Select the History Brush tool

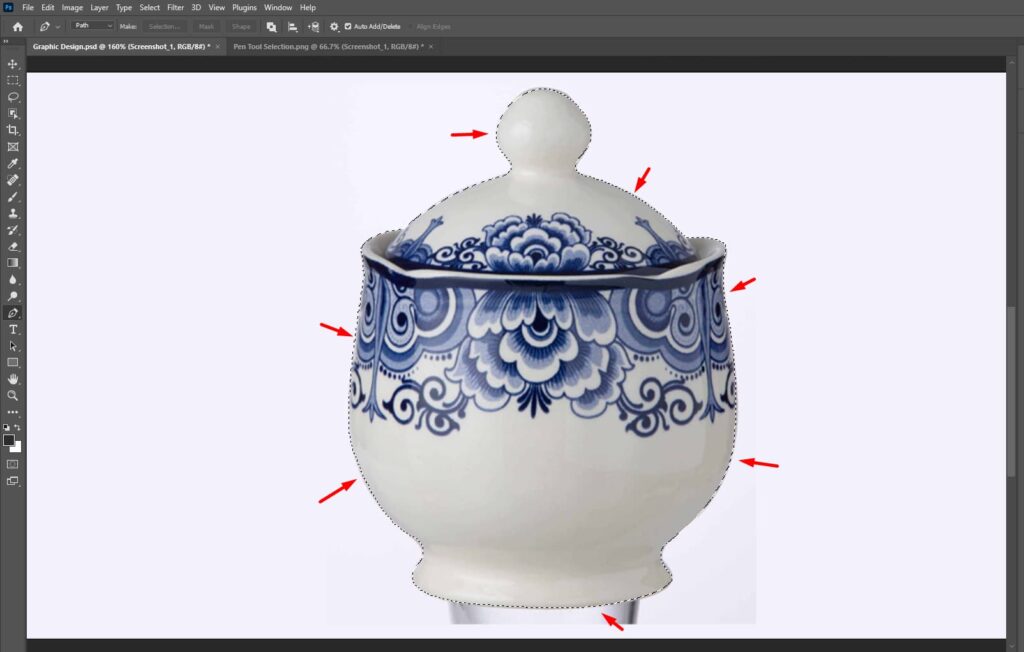coord(12,230)
